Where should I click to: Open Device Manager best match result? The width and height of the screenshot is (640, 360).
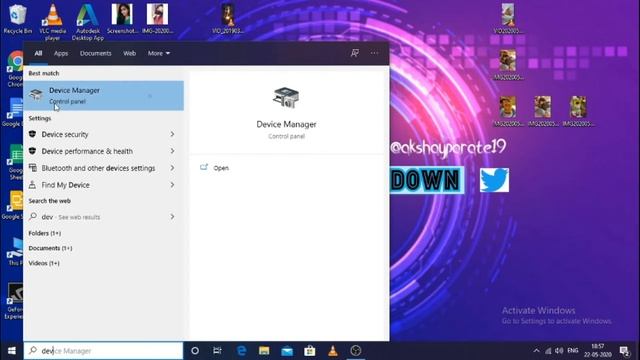(x=104, y=96)
